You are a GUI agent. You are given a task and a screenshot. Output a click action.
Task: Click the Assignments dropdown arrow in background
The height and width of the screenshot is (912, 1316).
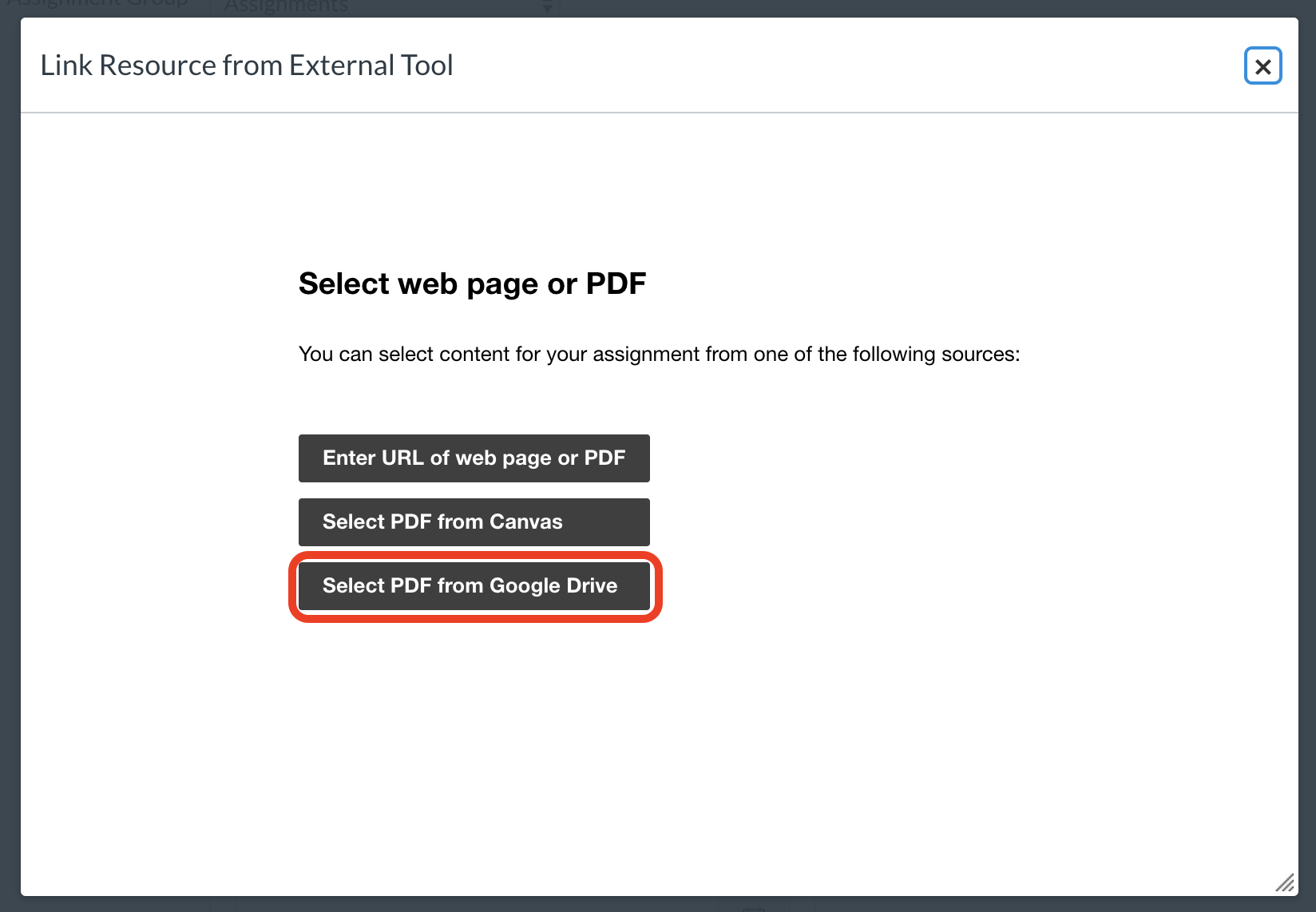coord(547,7)
